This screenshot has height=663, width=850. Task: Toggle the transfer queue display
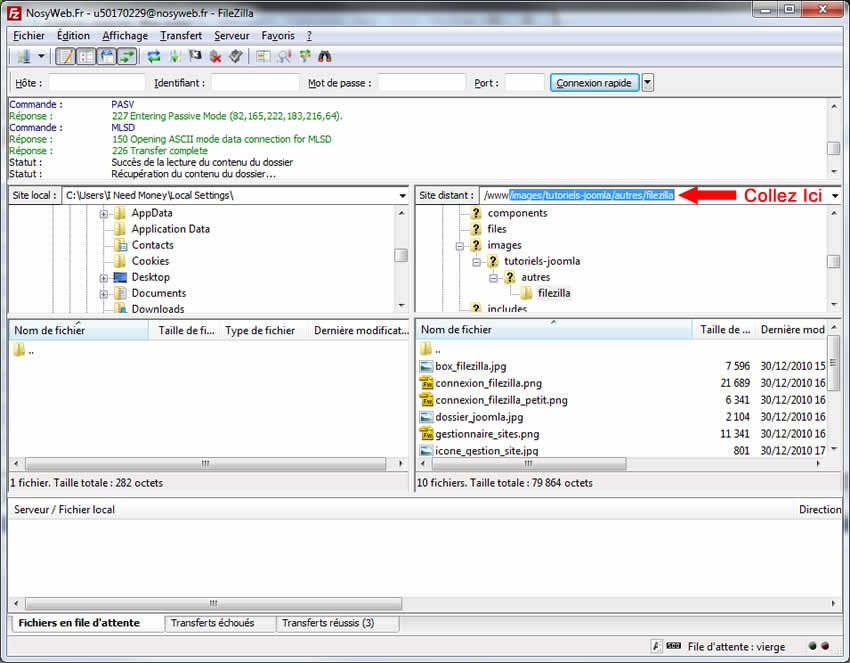coord(127,56)
